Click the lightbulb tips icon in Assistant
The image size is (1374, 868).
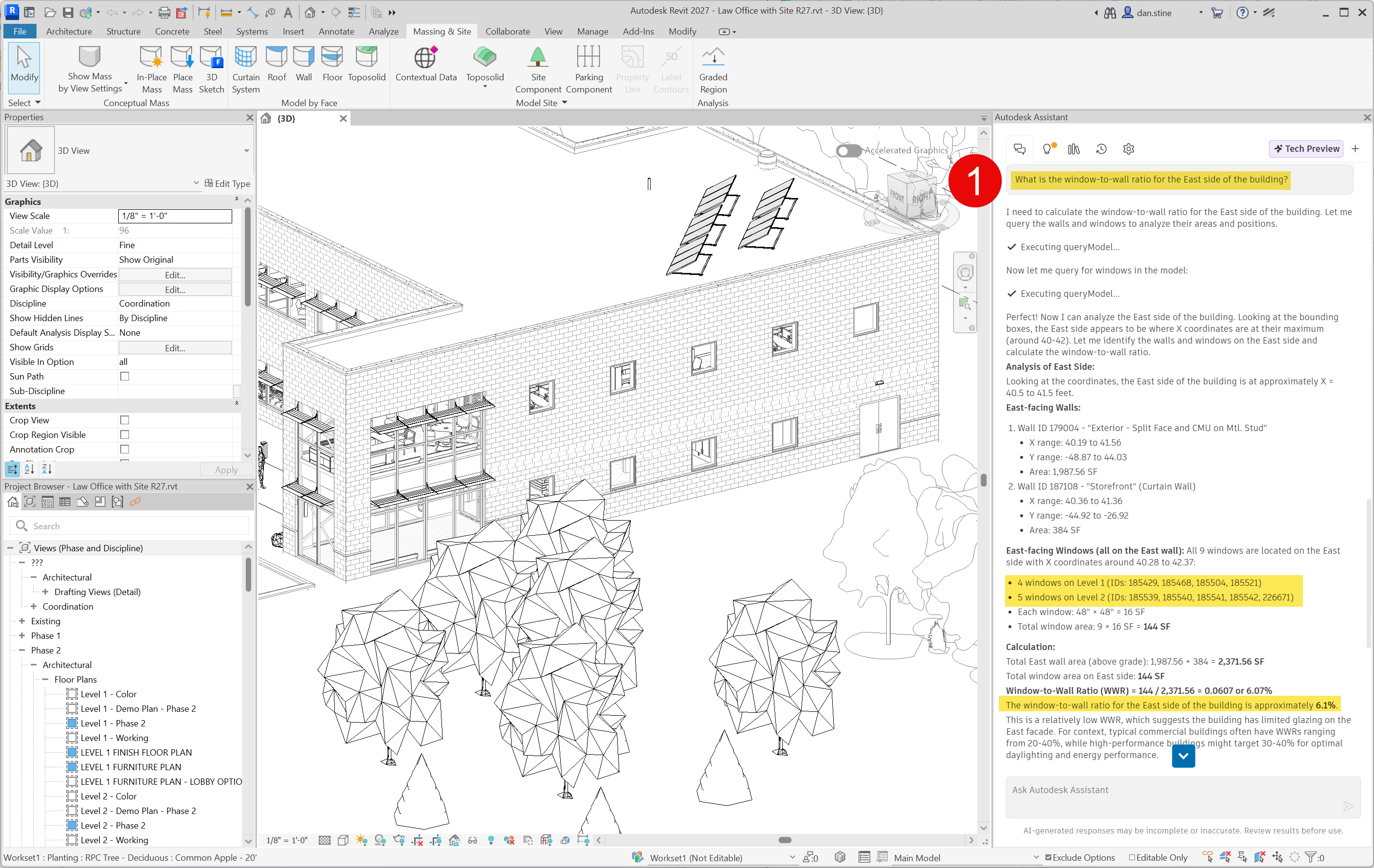pos(1047,149)
